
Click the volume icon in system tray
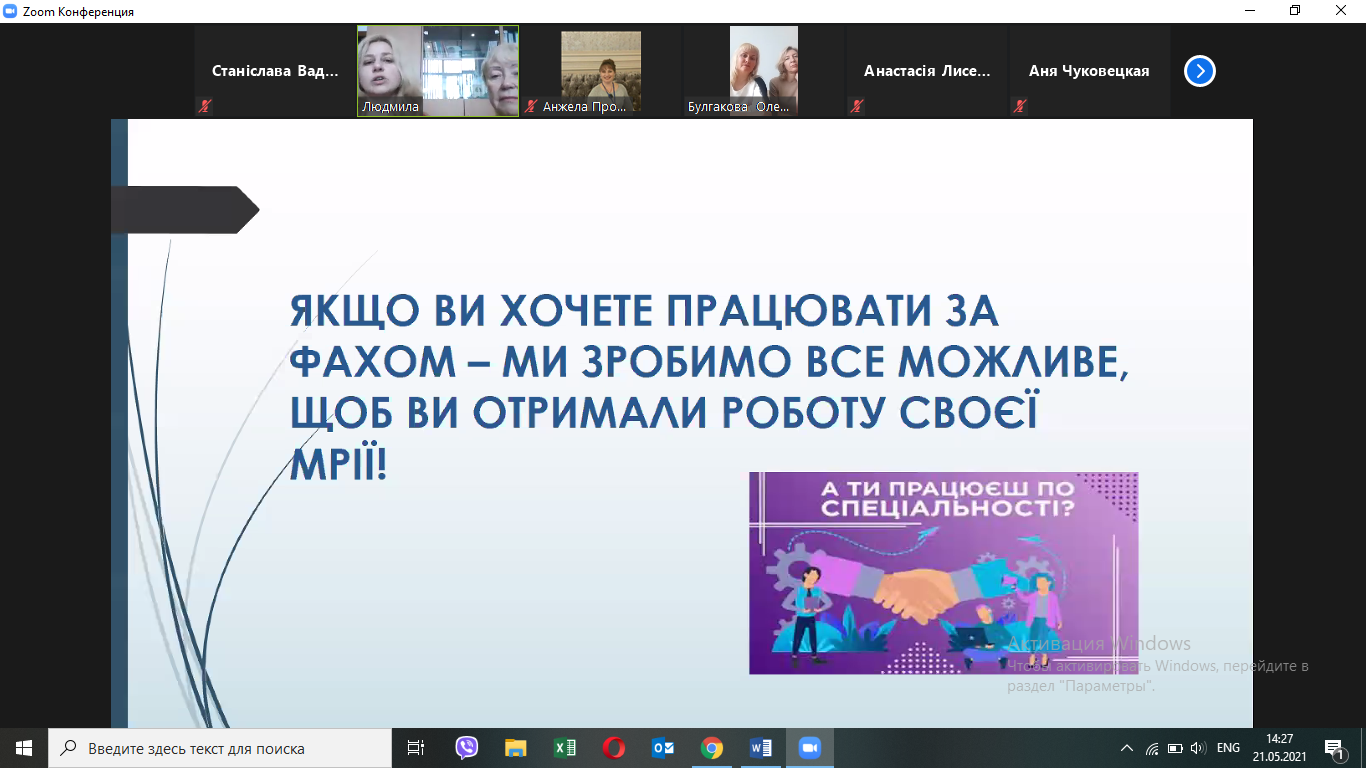pos(1198,748)
